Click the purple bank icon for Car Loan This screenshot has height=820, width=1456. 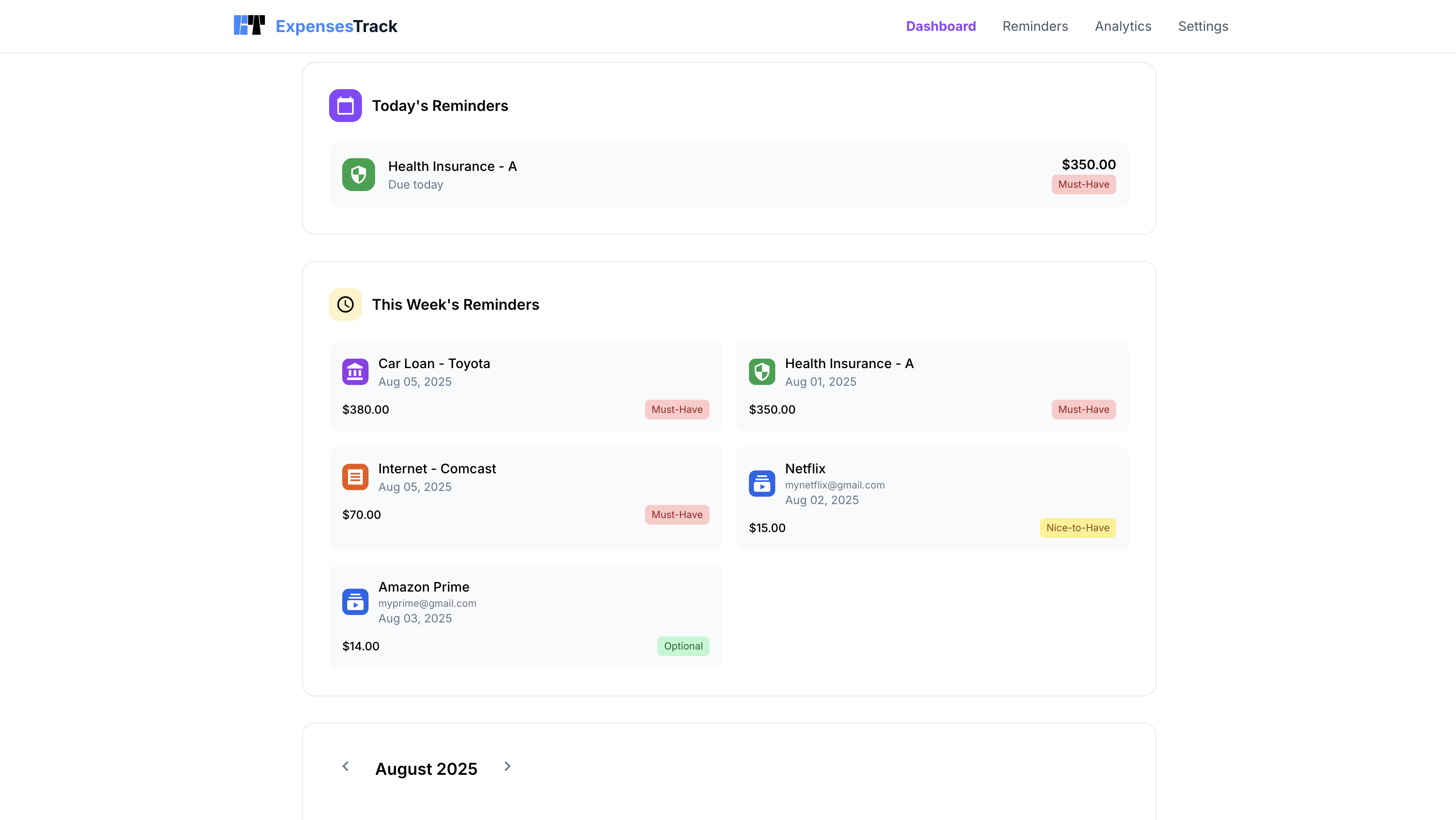coord(355,372)
